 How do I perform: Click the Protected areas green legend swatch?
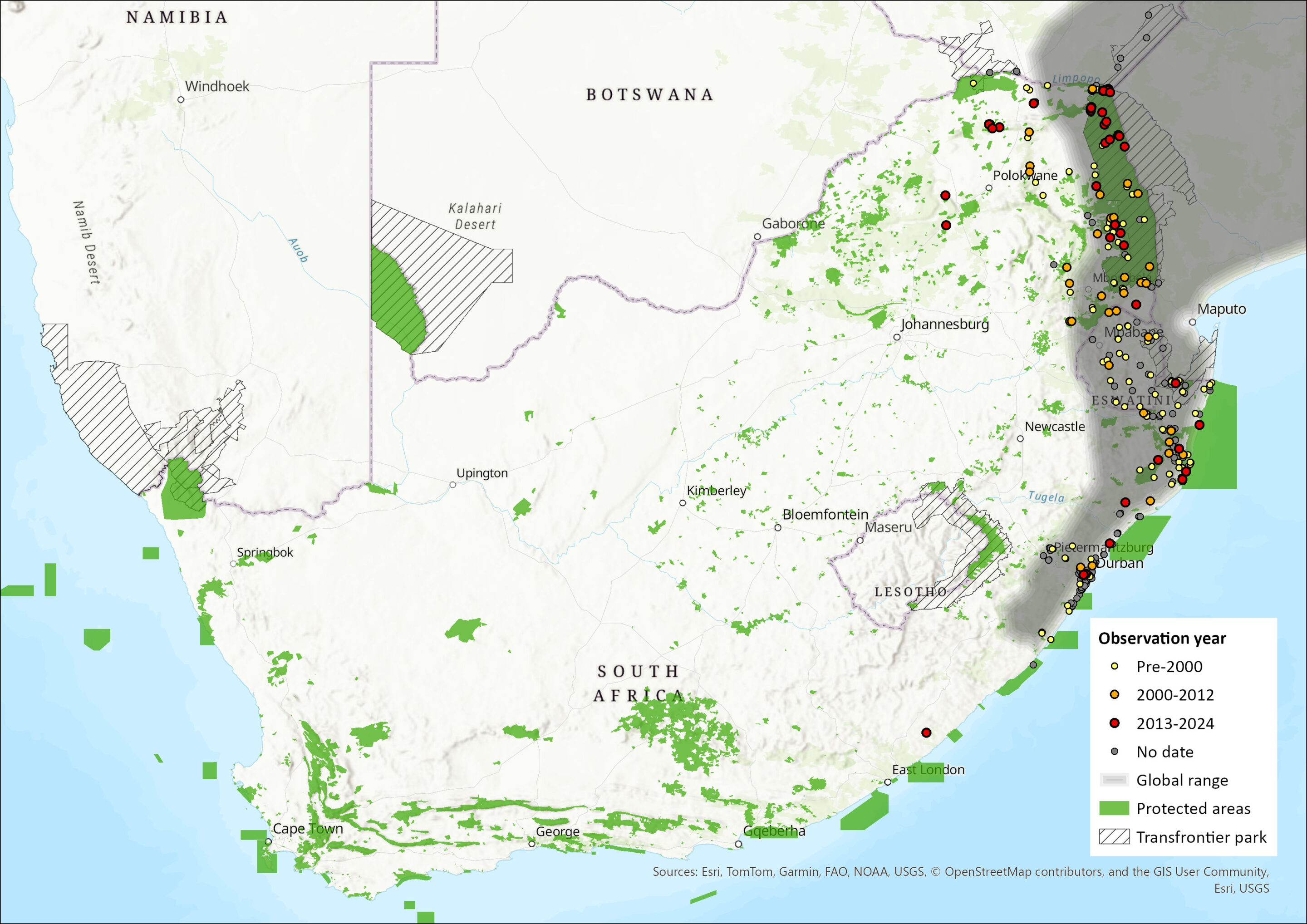click(x=1114, y=808)
